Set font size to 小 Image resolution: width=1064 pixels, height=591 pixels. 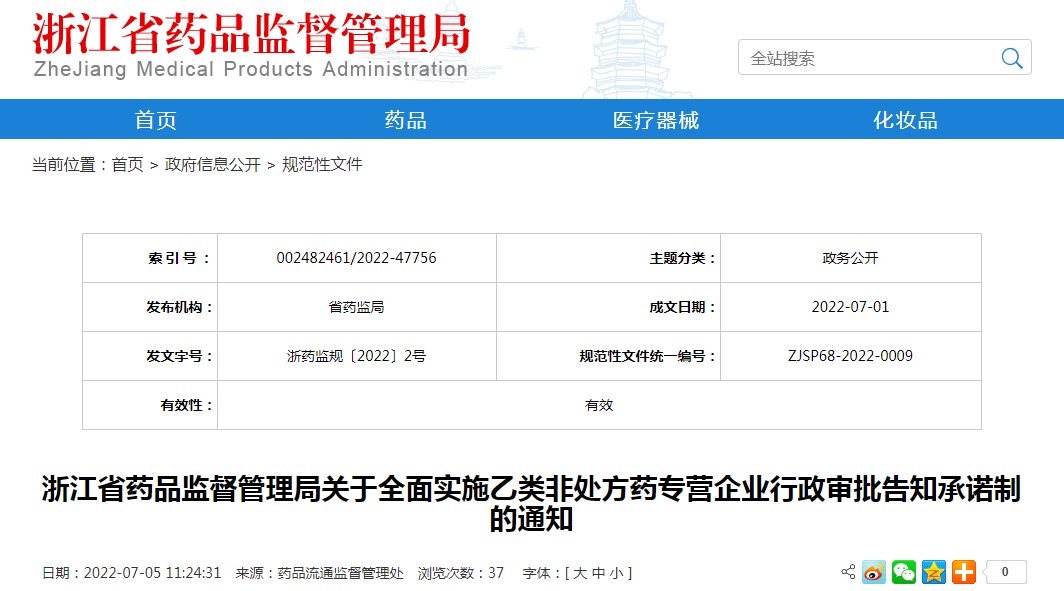pyautogui.click(x=623, y=573)
